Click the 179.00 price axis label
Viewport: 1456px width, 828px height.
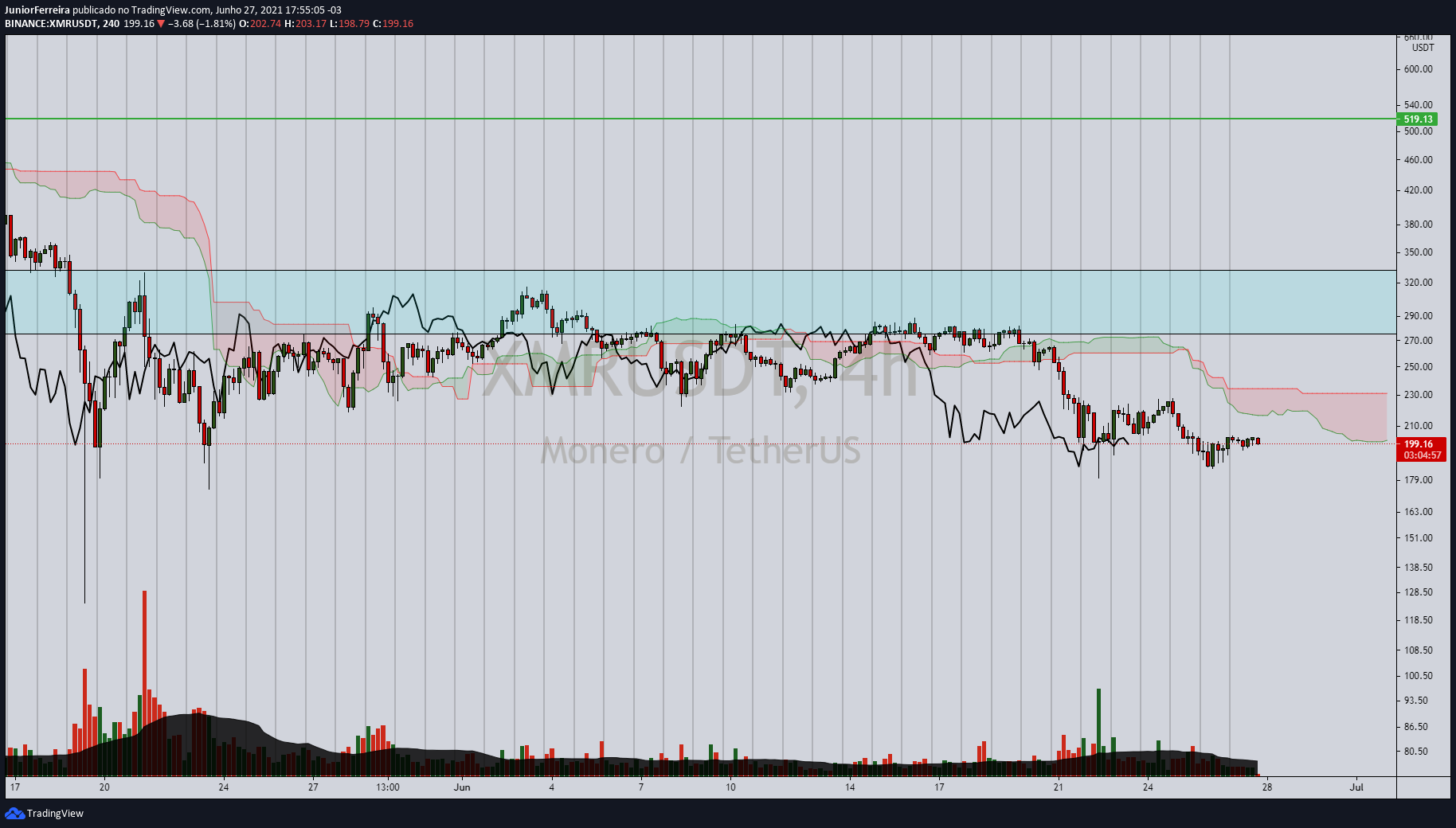pos(1418,480)
